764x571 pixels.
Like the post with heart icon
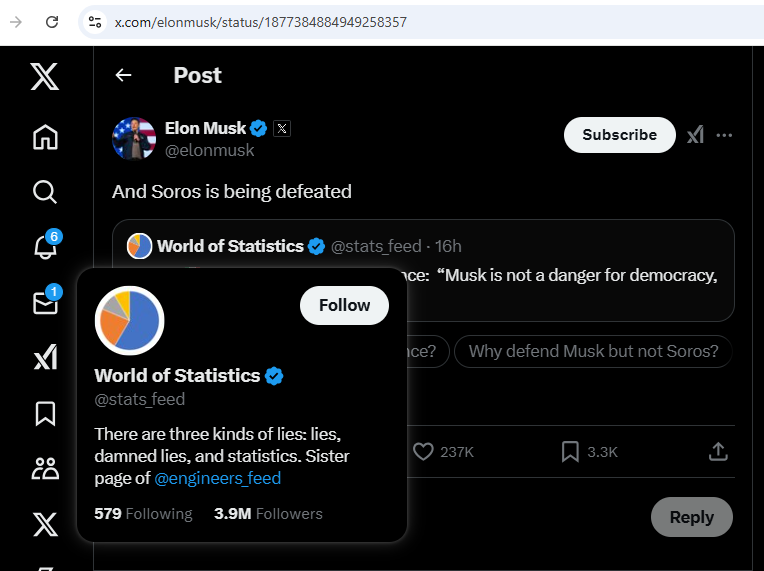pyautogui.click(x=423, y=452)
